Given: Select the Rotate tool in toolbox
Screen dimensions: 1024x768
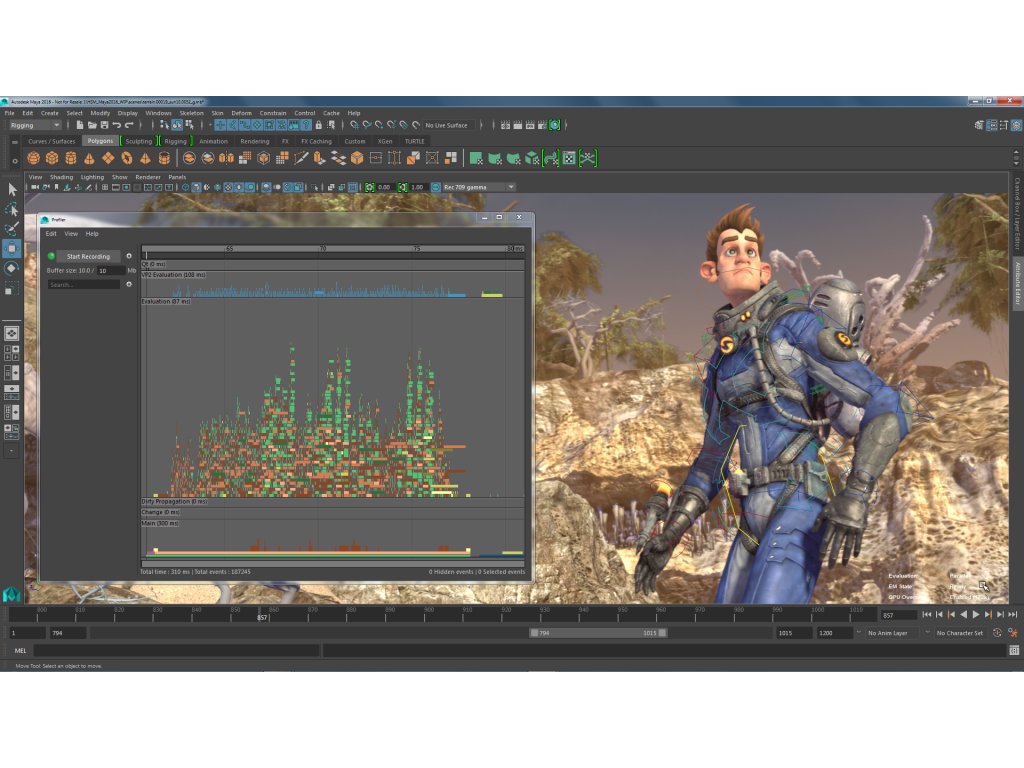Looking at the screenshot, I should (12, 268).
